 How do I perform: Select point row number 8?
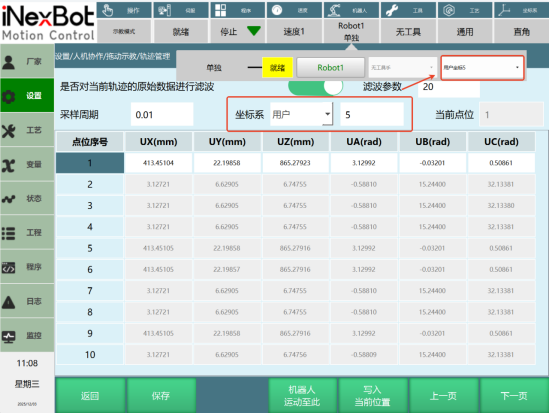pyautogui.click(x=90, y=312)
